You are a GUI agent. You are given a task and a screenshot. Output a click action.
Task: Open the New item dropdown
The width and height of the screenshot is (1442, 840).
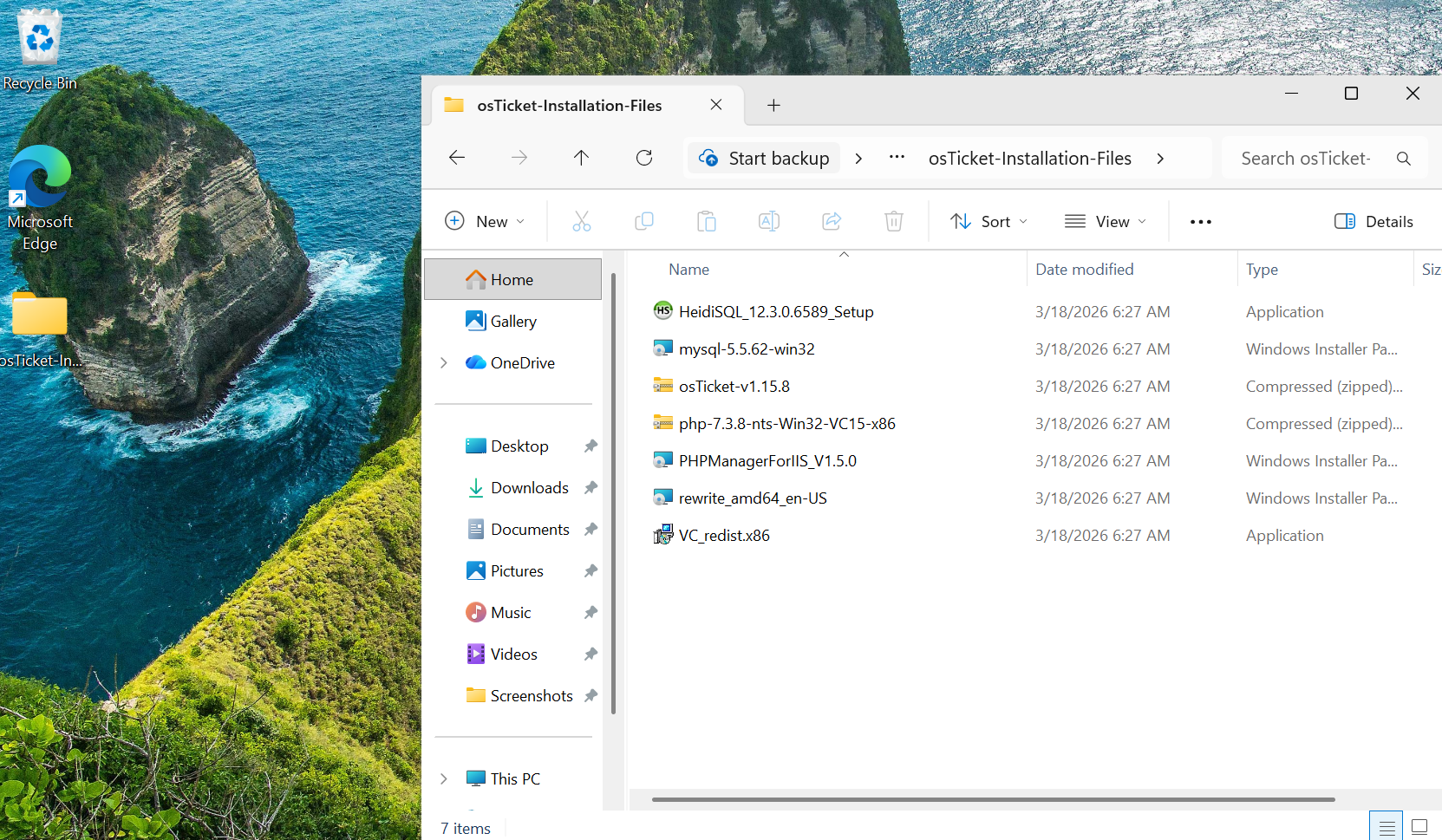[485, 222]
